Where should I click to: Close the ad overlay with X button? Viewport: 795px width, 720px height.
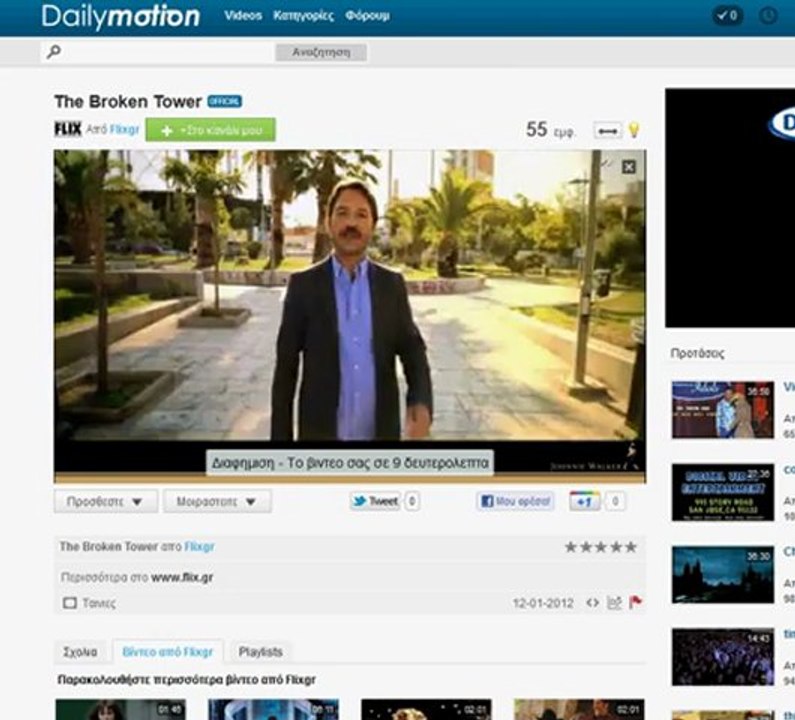629,167
